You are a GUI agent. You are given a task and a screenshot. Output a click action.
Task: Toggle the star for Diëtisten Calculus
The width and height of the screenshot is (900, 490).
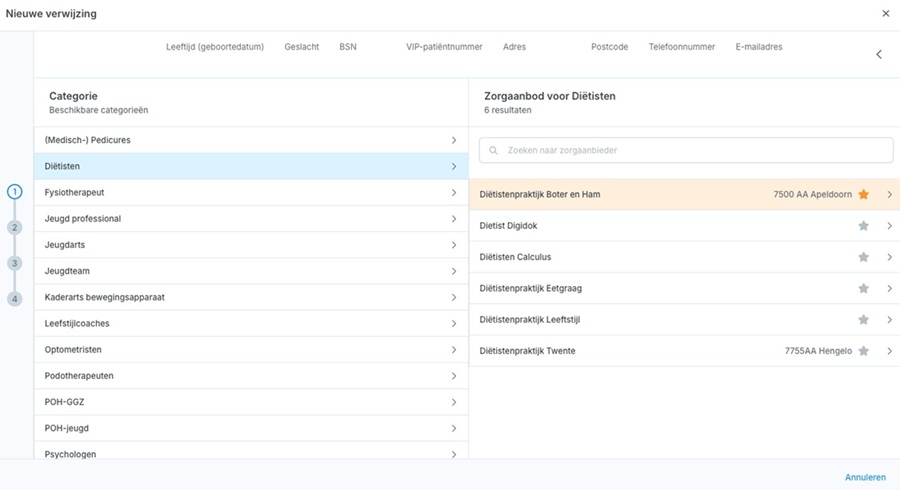click(863, 257)
